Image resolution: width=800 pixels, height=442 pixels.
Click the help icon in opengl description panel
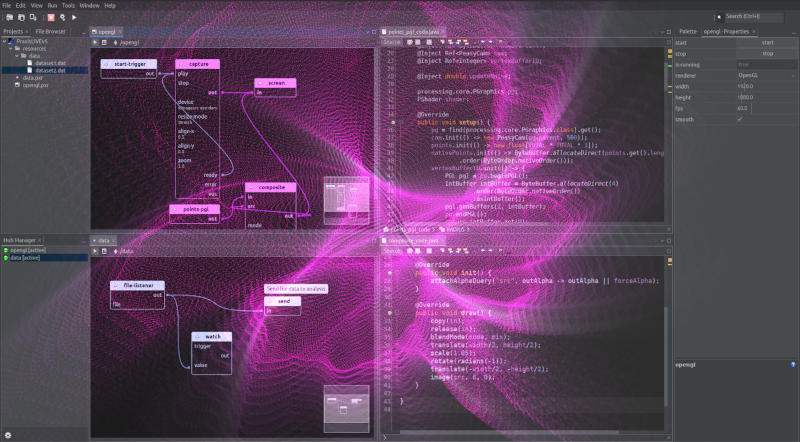793,364
